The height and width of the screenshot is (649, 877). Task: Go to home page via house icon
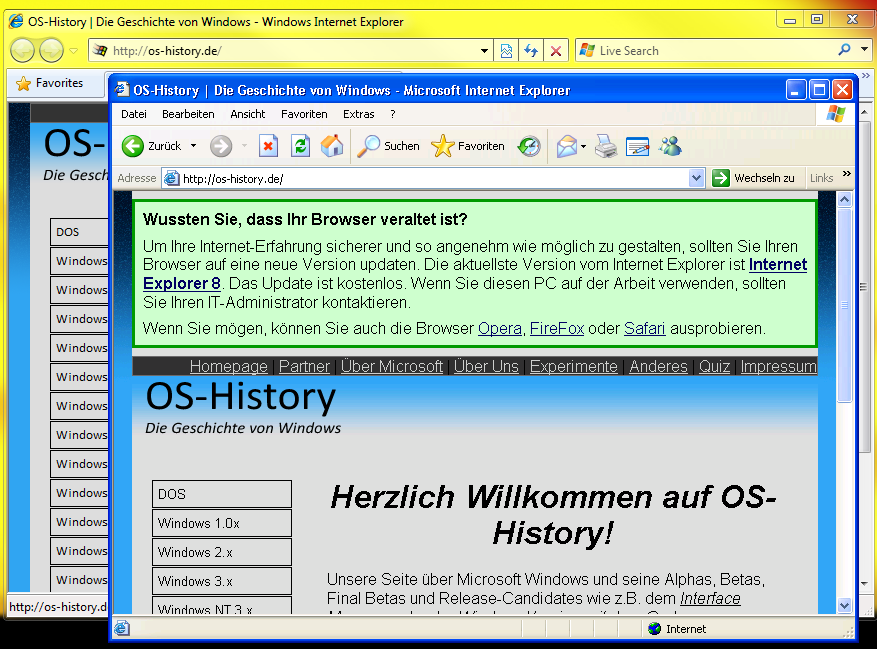click(332, 147)
